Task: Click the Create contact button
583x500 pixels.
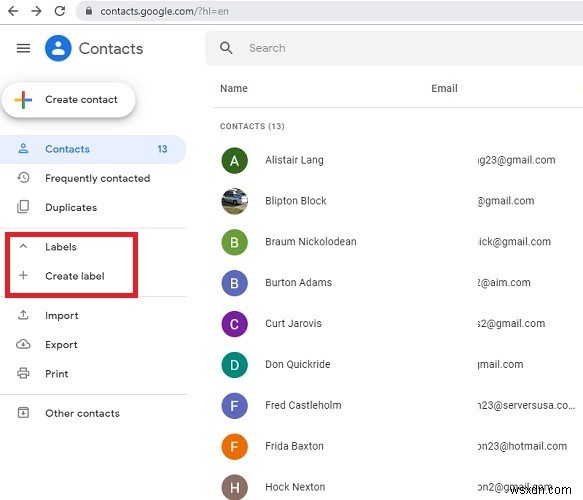Action: pyautogui.click(x=69, y=100)
